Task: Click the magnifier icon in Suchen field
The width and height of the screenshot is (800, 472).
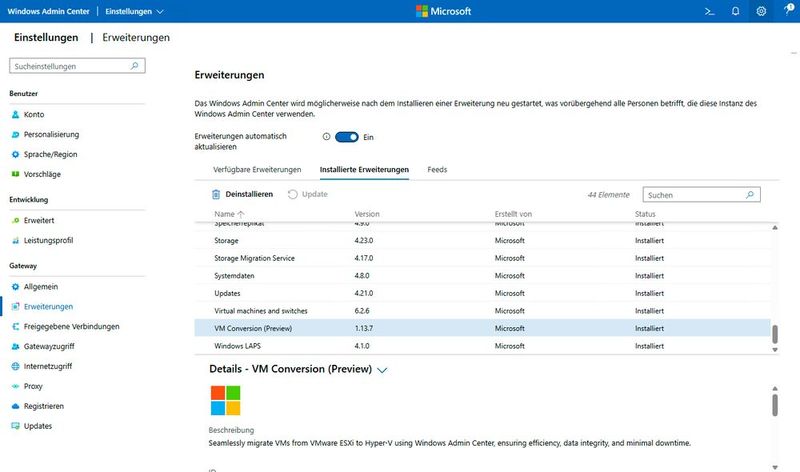Action: (749, 195)
